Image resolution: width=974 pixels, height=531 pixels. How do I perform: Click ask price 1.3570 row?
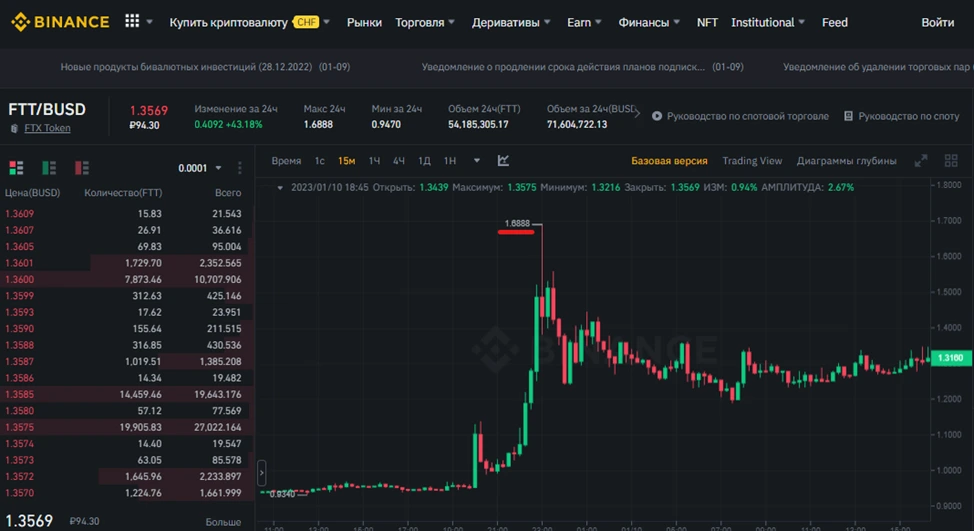point(127,493)
